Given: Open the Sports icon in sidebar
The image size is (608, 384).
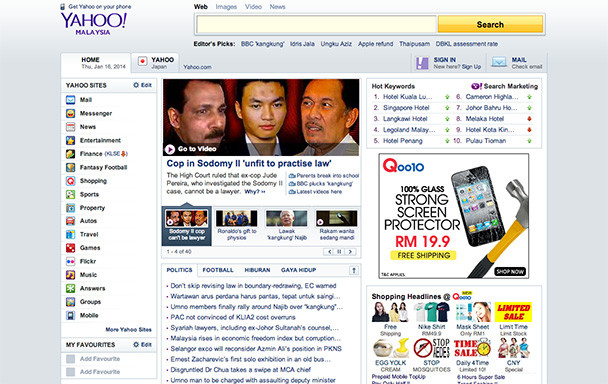Looking at the screenshot, I should click(70, 194).
